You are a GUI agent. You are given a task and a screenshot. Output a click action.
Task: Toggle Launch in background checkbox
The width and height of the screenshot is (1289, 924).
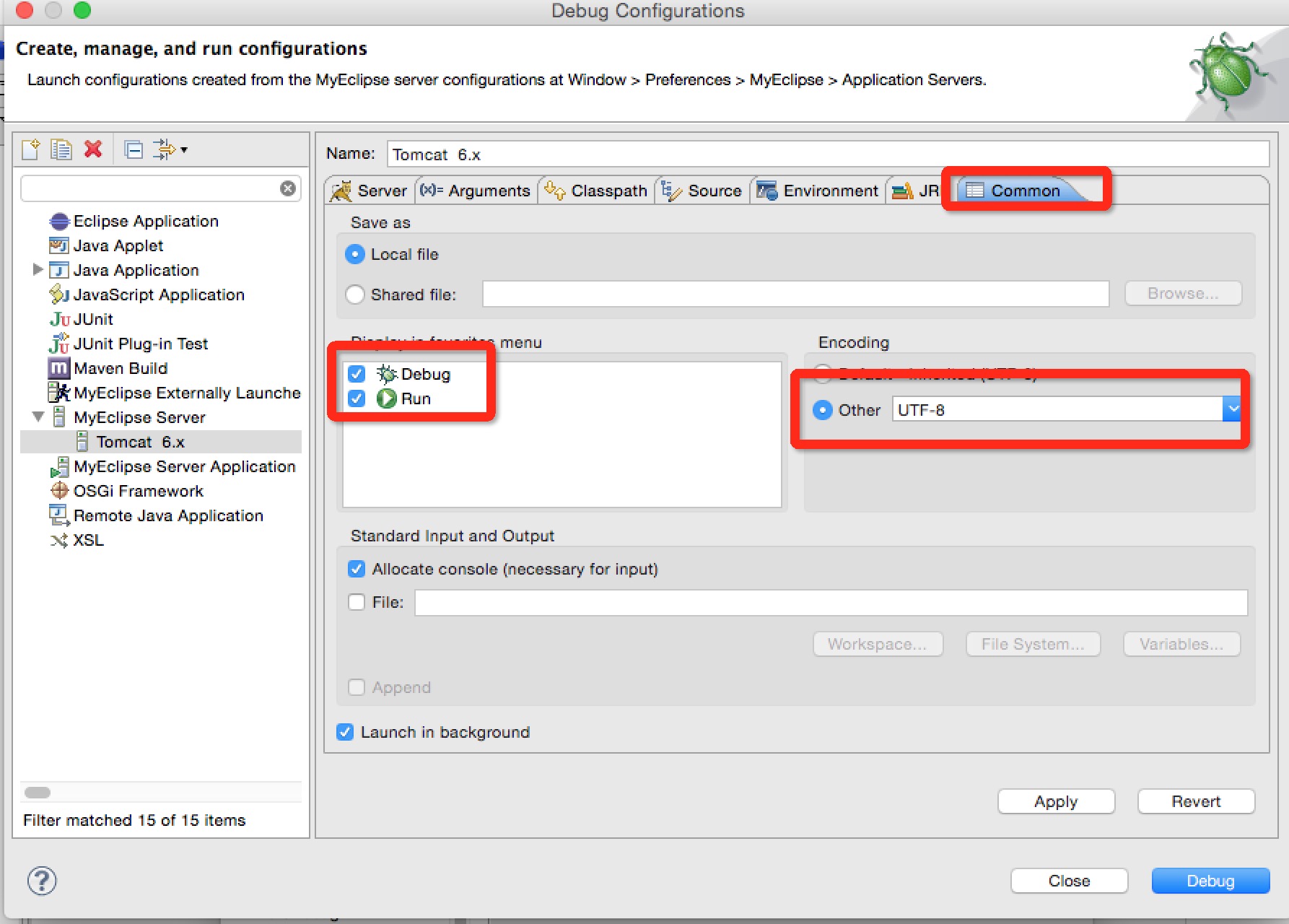tap(345, 732)
